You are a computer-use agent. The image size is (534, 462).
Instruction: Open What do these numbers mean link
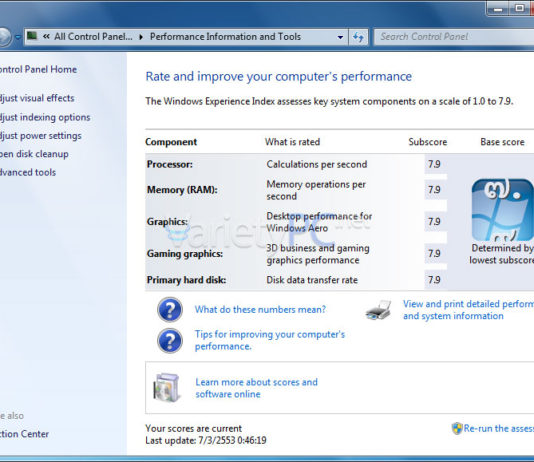click(260, 309)
